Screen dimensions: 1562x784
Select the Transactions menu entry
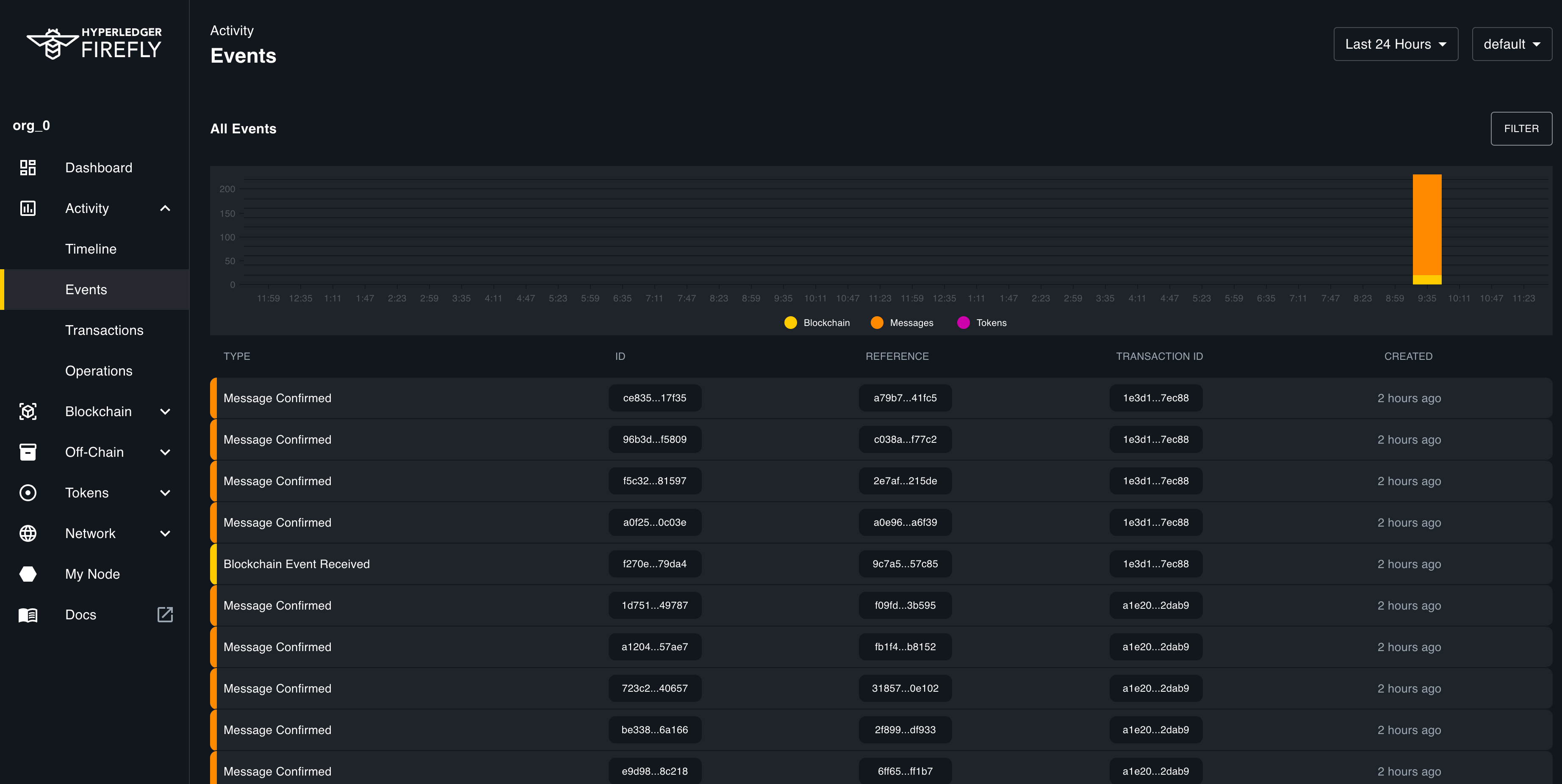(x=104, y=330)
